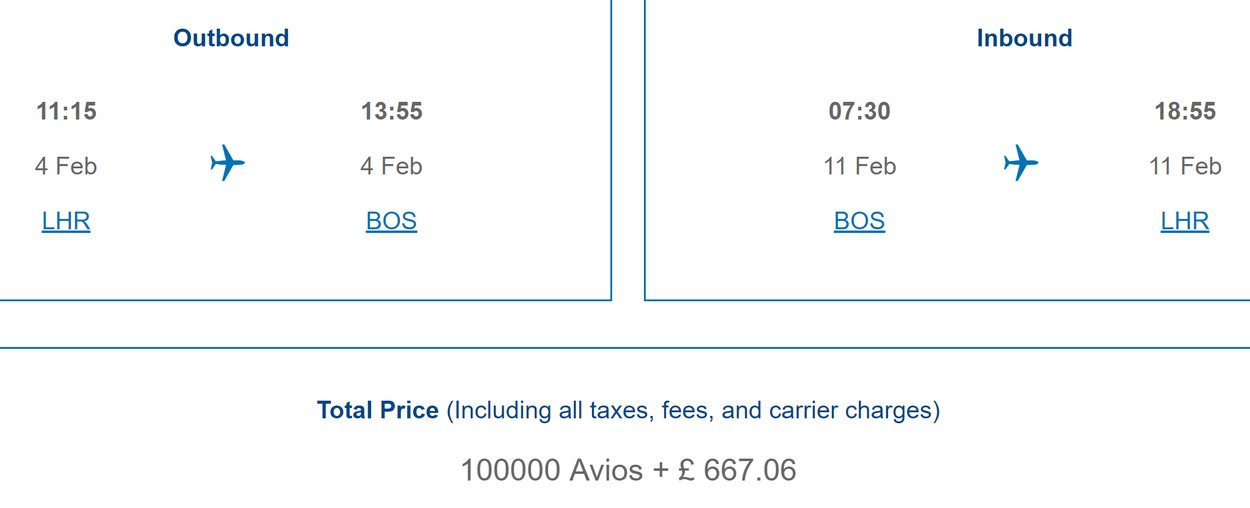This screenshot has width=1250, height=508.
Task: Click the airplane icon in Outbound panel
Action: click(x=228, y=162)
